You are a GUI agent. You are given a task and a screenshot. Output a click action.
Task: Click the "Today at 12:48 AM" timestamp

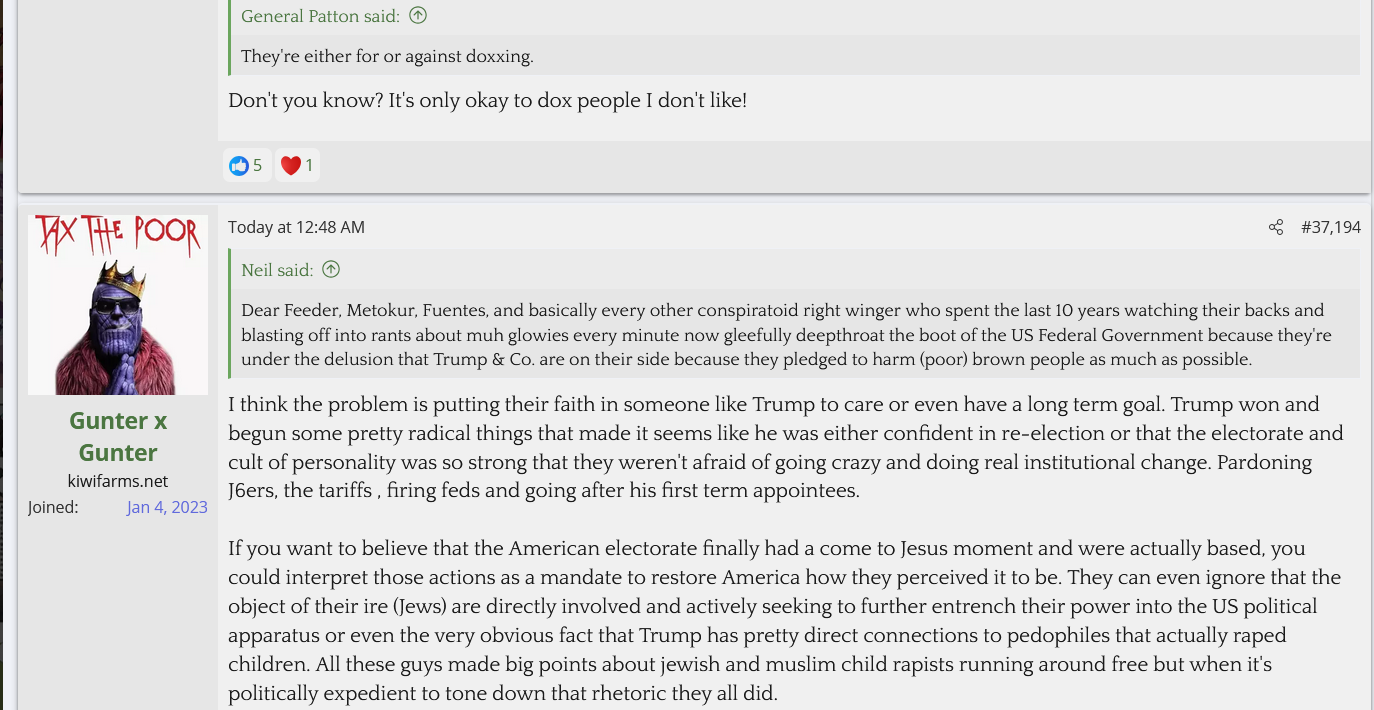coord(296,227)
